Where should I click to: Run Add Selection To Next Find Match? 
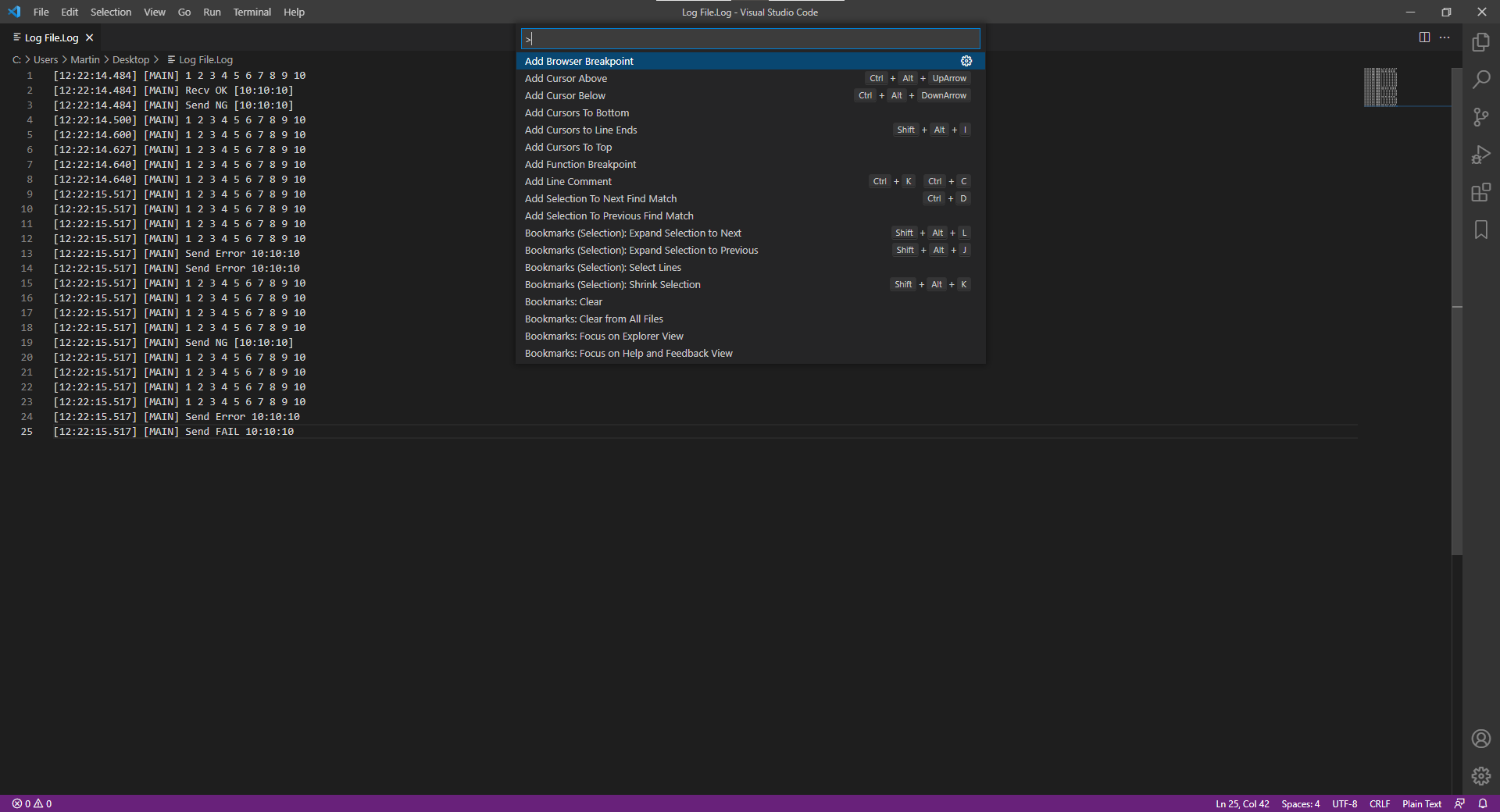point(750,198)
